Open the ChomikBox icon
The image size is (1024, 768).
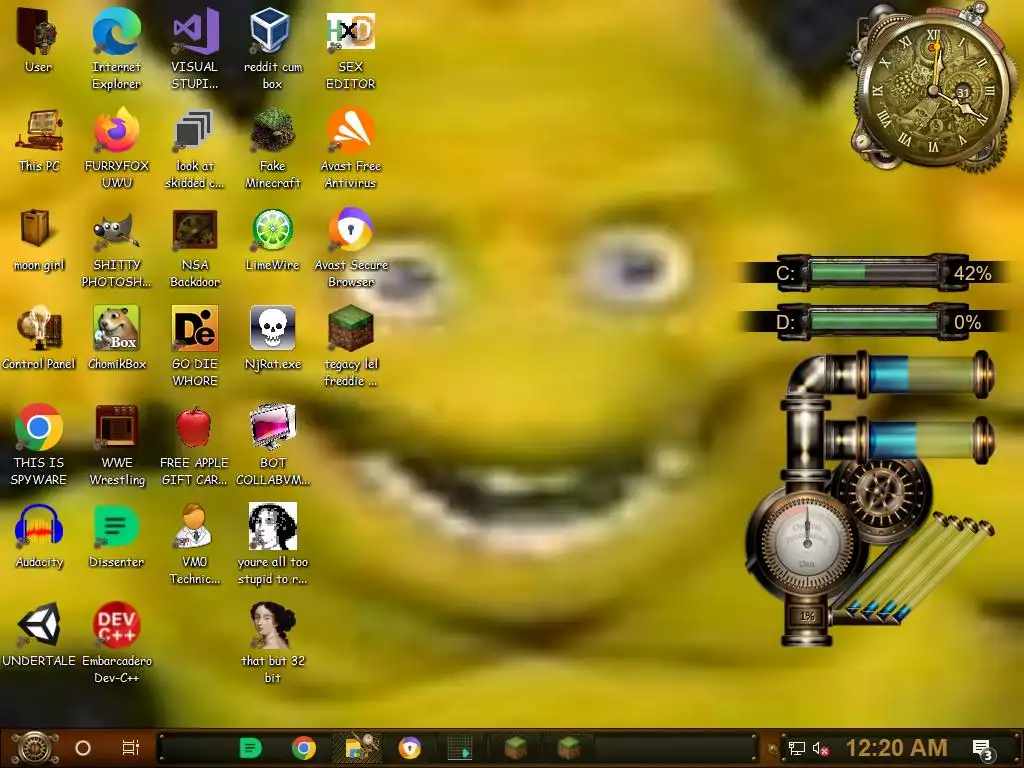click(116, 328)
